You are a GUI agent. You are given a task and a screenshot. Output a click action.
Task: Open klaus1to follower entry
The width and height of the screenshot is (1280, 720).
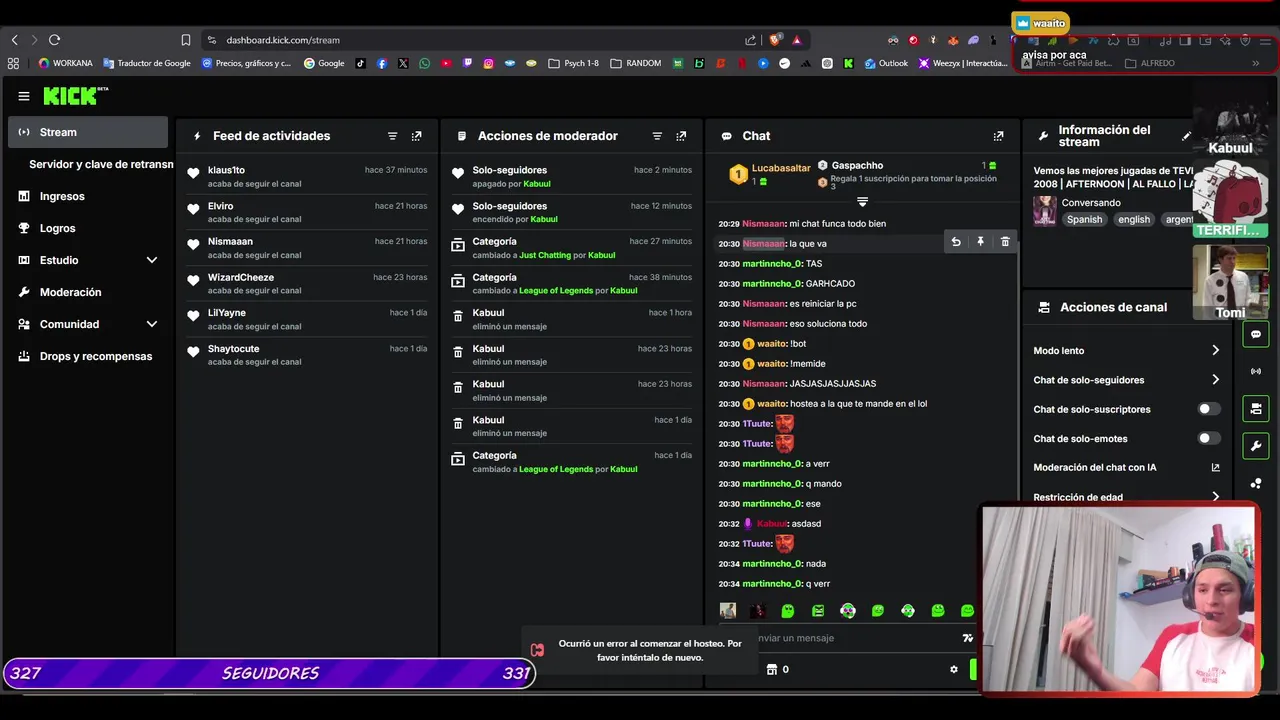308,177
